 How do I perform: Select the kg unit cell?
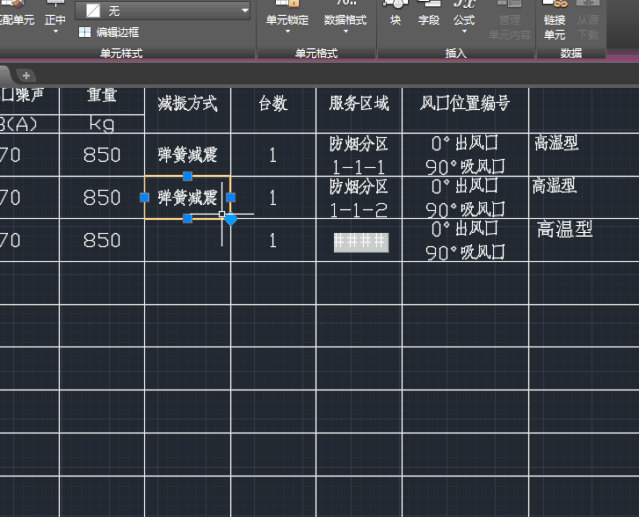tap(102, 124)
